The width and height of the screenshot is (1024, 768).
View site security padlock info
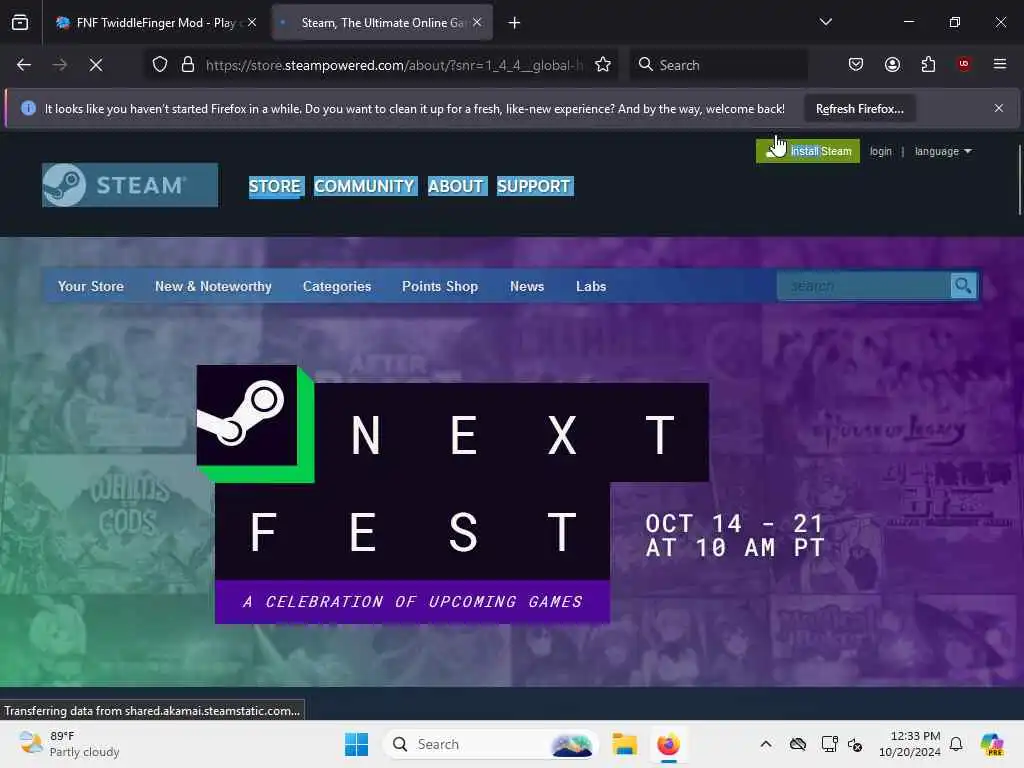pyautogui.click(x=187, y=65)
